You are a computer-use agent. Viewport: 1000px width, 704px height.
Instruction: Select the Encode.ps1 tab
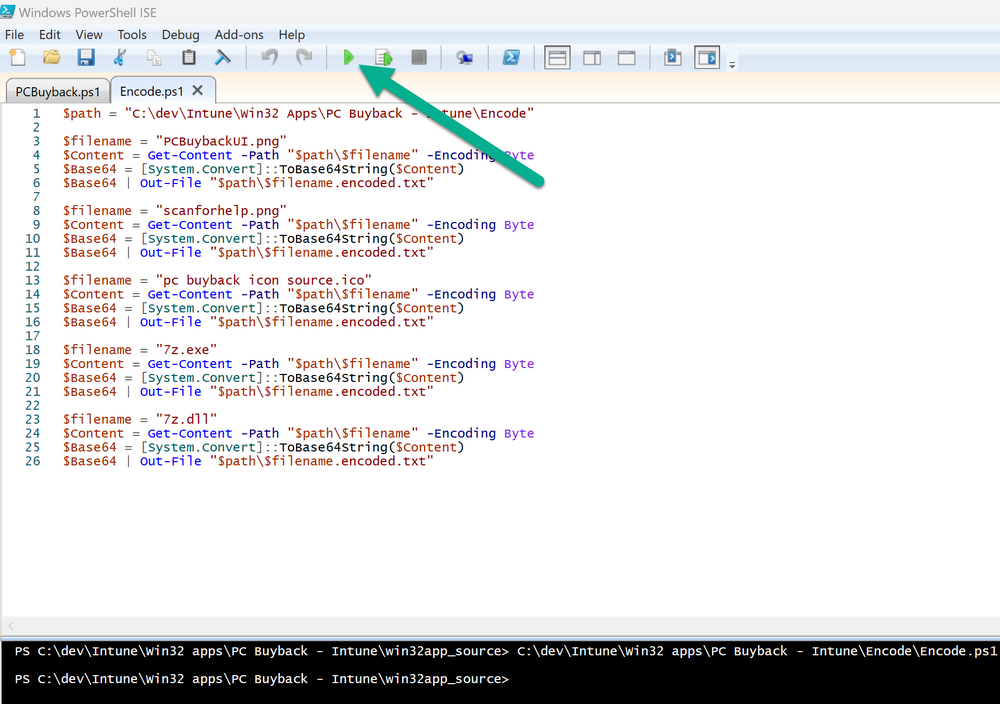[x=152, y=91]
